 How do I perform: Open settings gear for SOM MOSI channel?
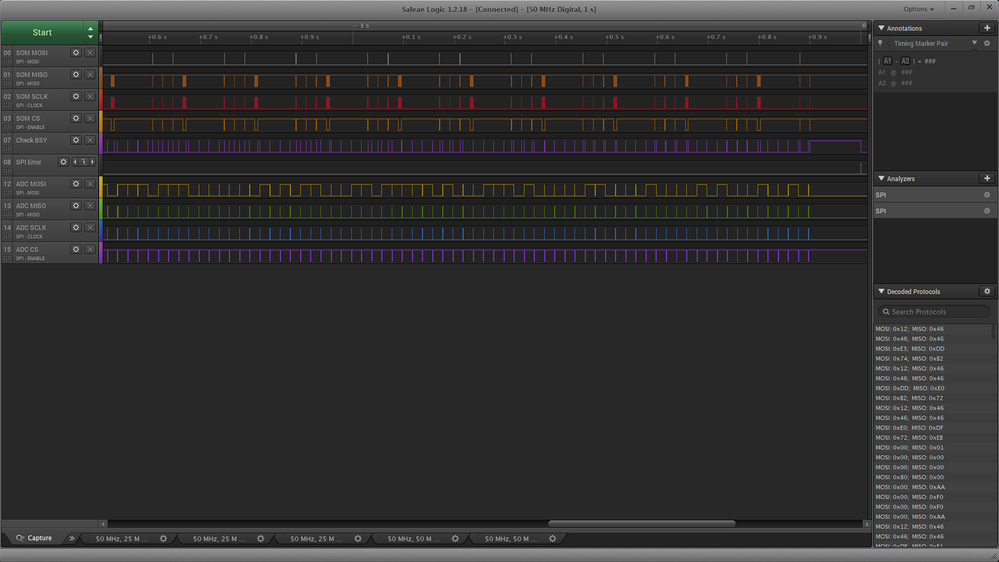76,53
